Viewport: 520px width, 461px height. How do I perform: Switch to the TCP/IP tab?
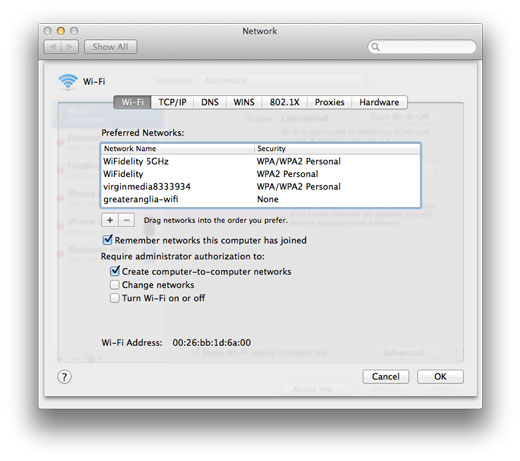[172, 102]
